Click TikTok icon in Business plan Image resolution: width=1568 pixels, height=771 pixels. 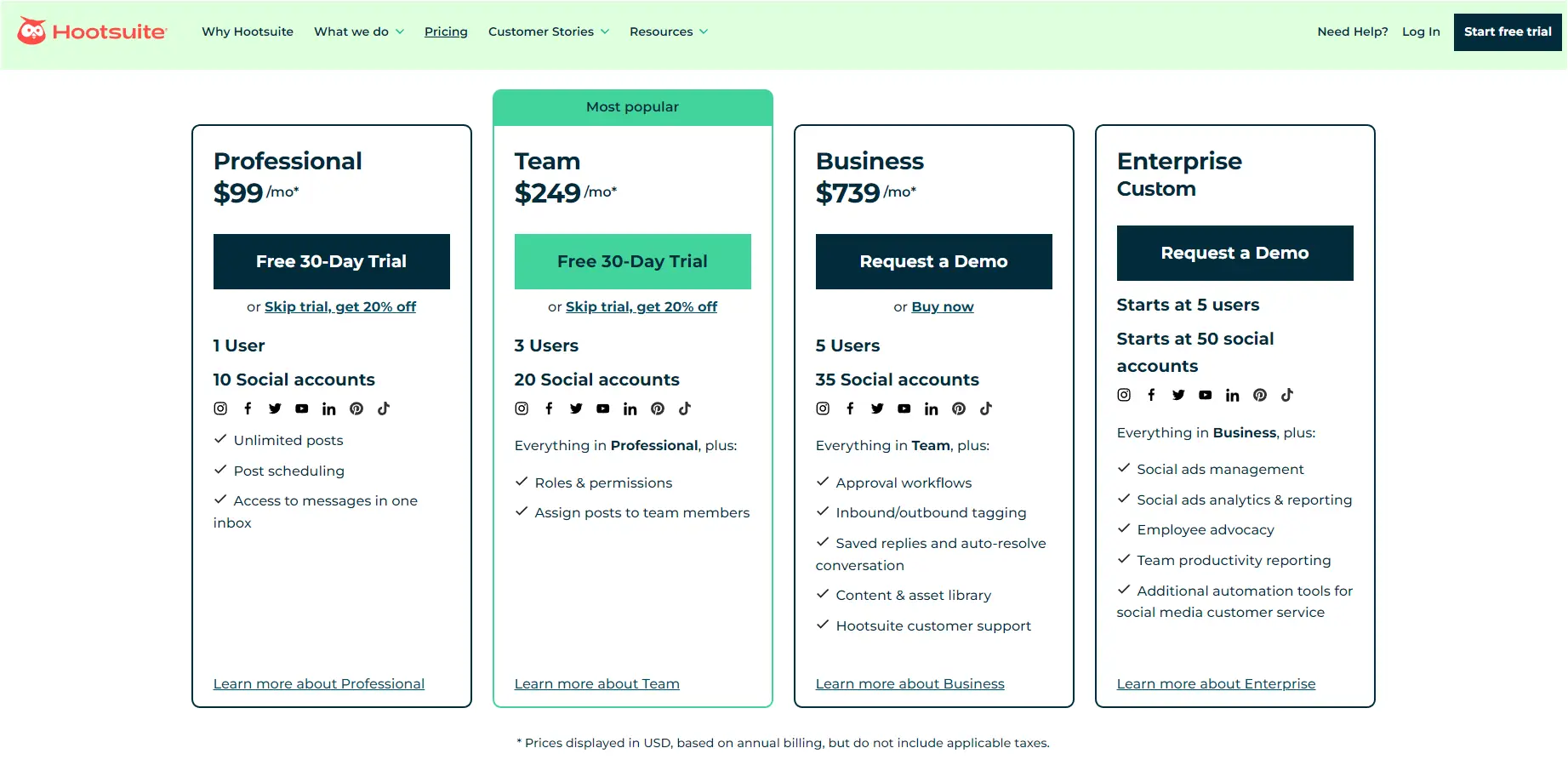pyautogui.click(x=986, y=408)
